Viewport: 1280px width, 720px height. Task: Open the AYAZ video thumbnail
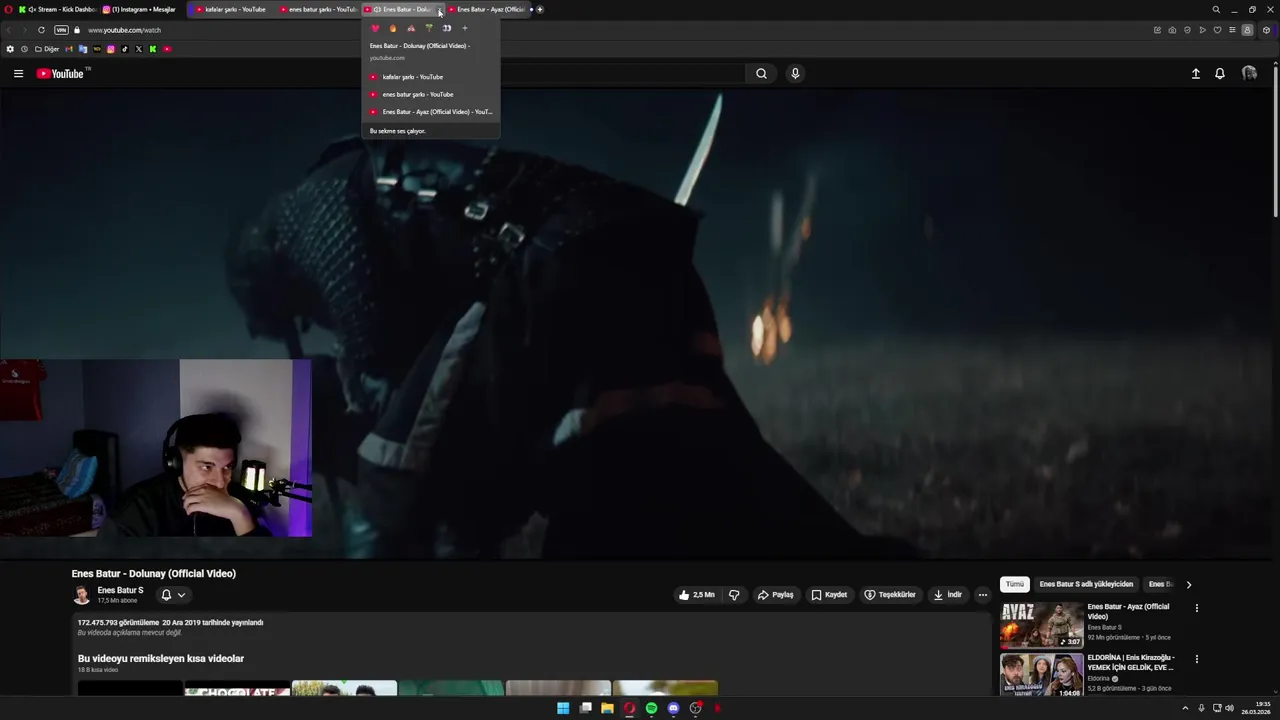tap(1042, 625)
